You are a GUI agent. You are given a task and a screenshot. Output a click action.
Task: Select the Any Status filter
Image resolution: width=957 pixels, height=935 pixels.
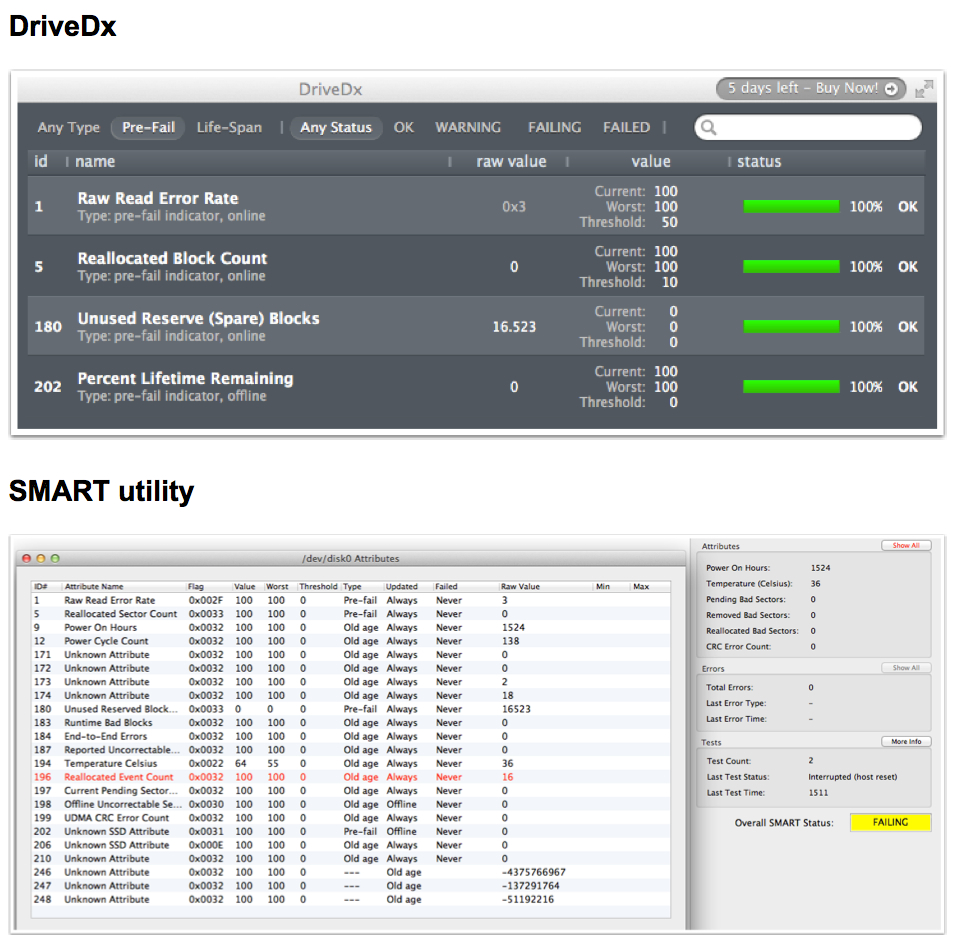(x=336, y=128)
